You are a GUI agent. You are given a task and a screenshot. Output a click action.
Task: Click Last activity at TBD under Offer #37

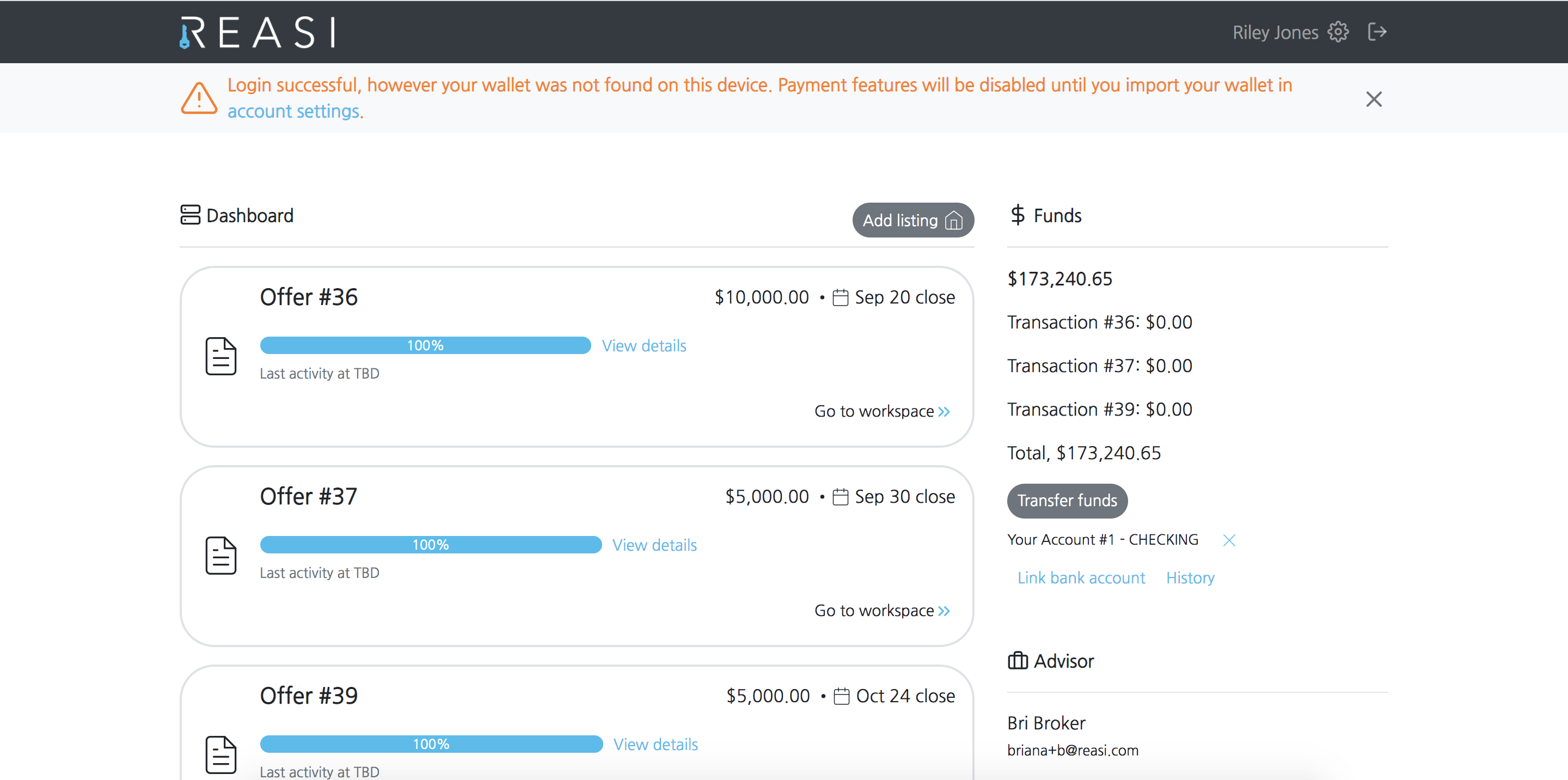(x=319, y=573)
